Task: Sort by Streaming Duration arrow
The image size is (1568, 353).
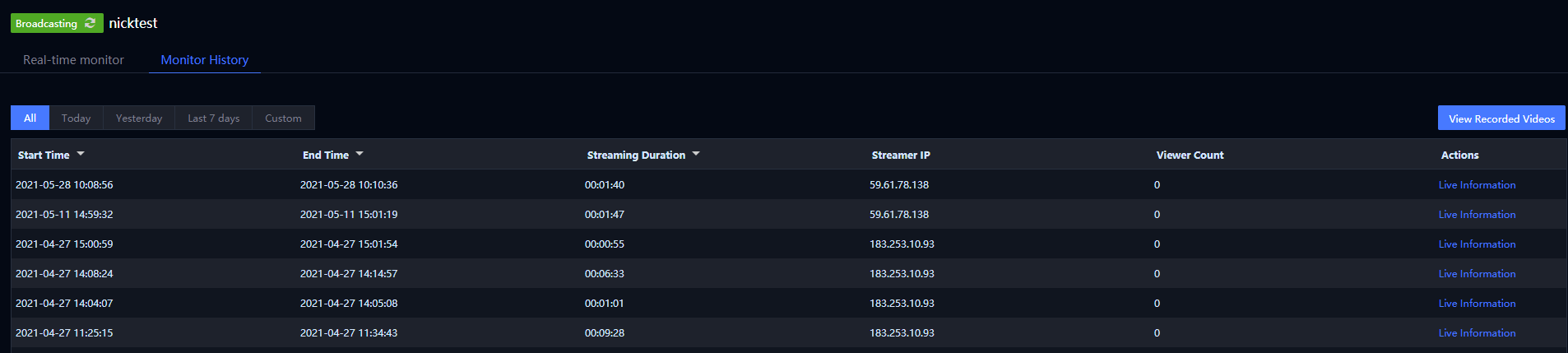Action: tap(696, 154)
